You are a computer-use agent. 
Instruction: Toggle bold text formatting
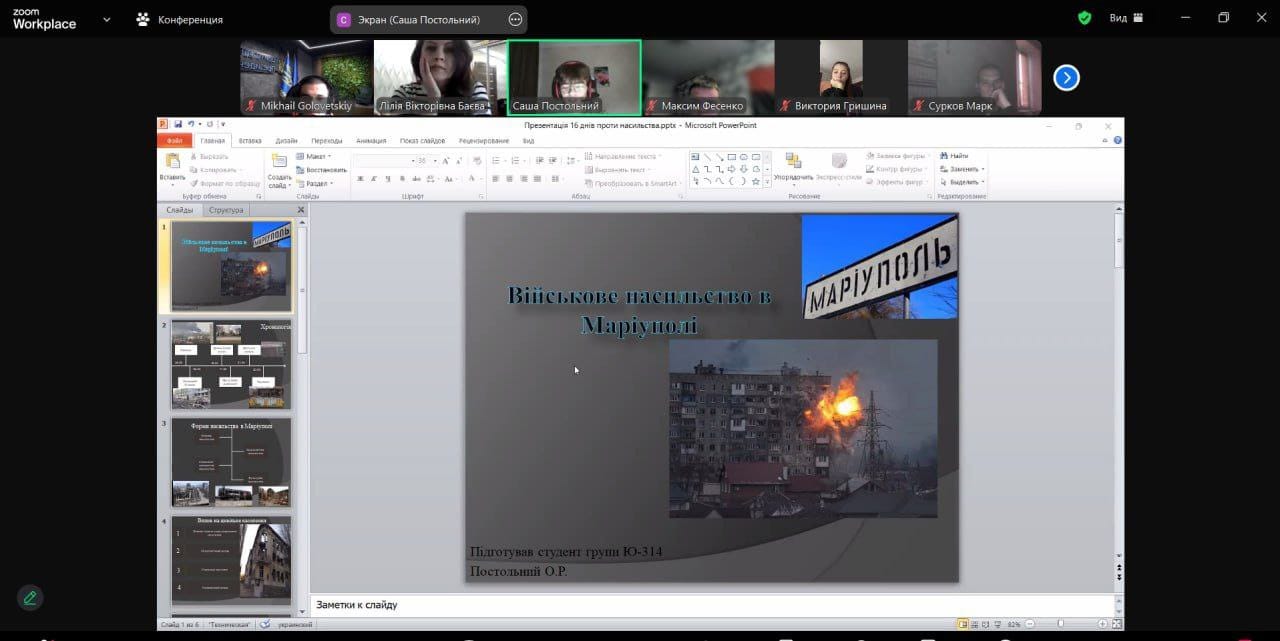[360, 179]
